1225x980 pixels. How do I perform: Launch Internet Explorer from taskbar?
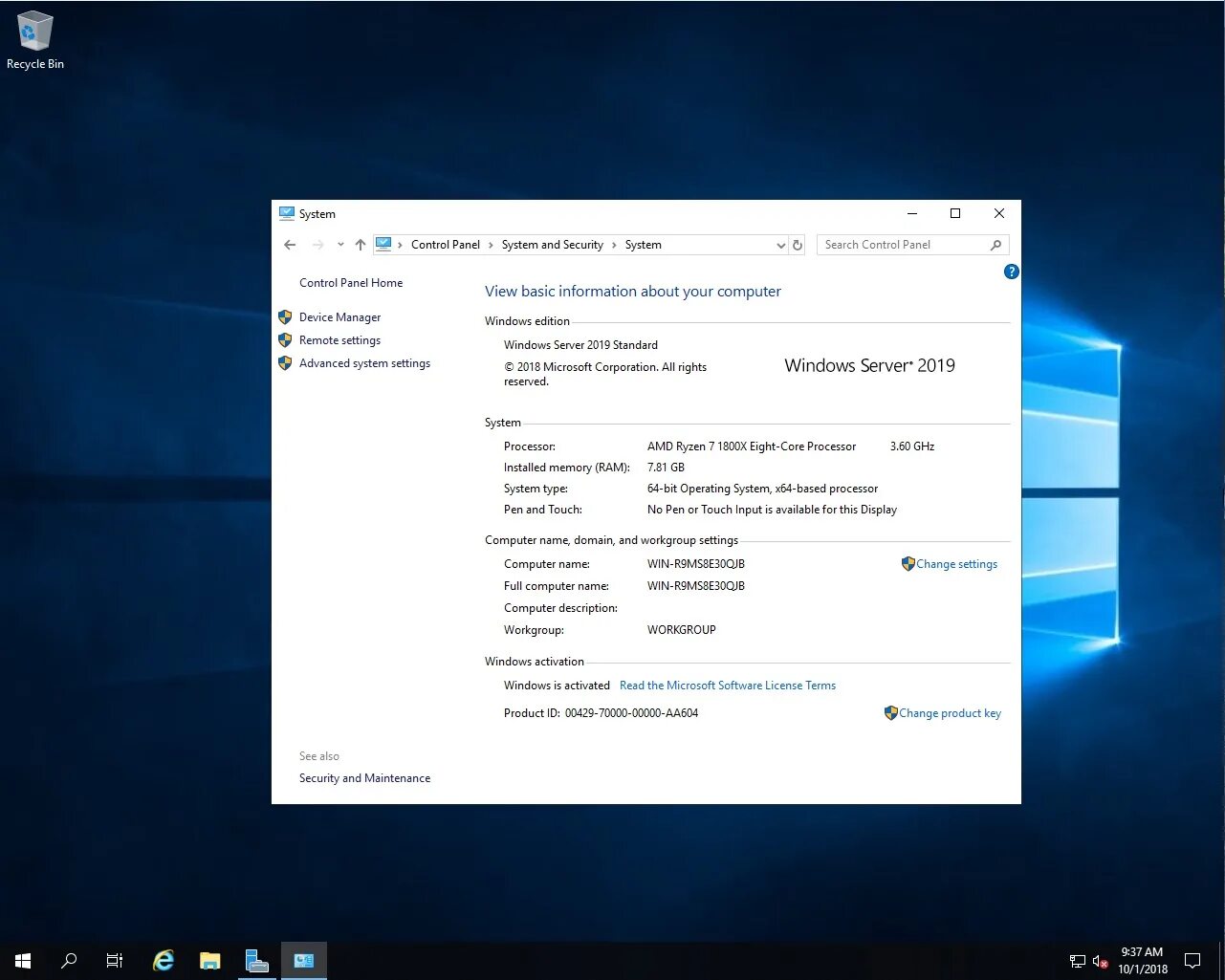click(x=164, y=961)
